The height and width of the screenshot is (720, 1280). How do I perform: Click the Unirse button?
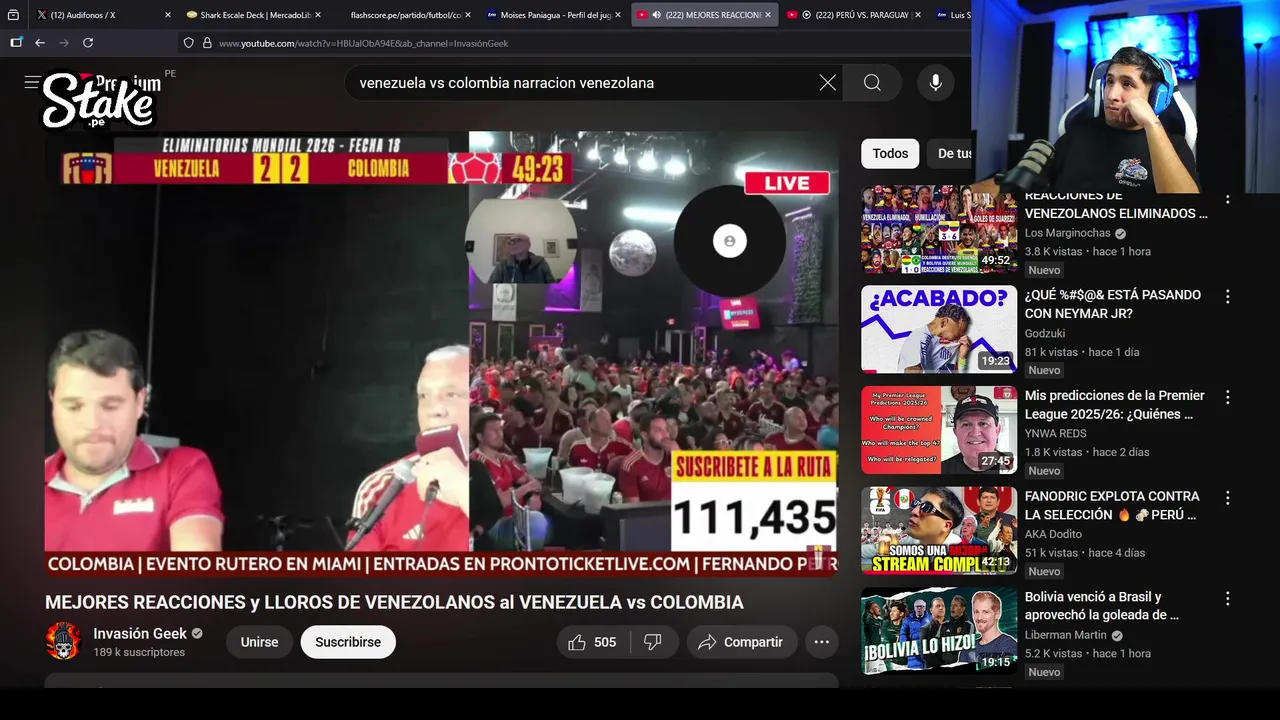[x=259, y=642]
